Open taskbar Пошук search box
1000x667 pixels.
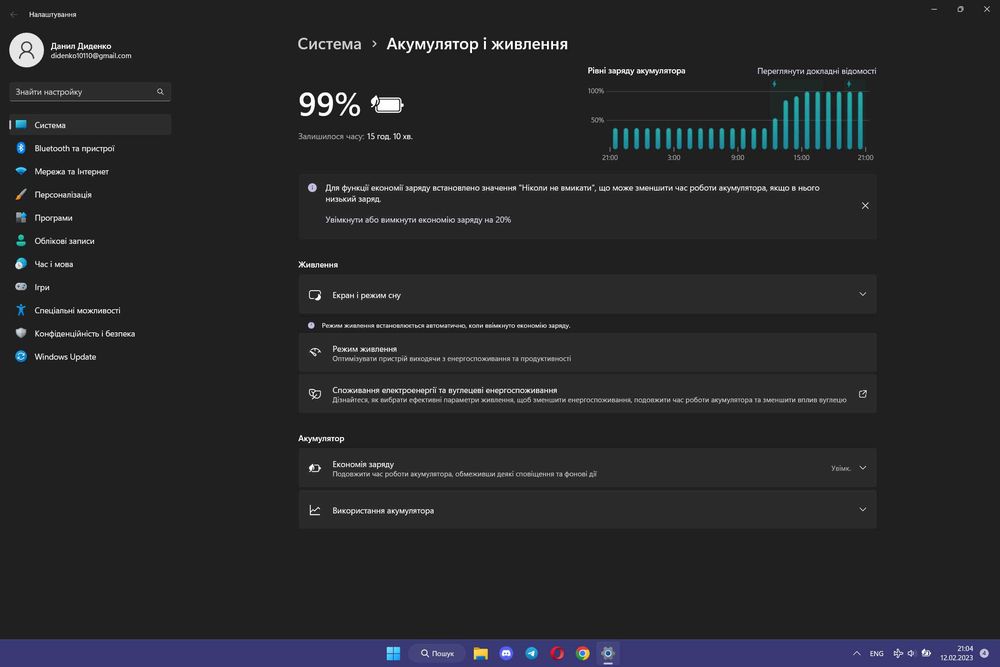[x=438, y=653]
